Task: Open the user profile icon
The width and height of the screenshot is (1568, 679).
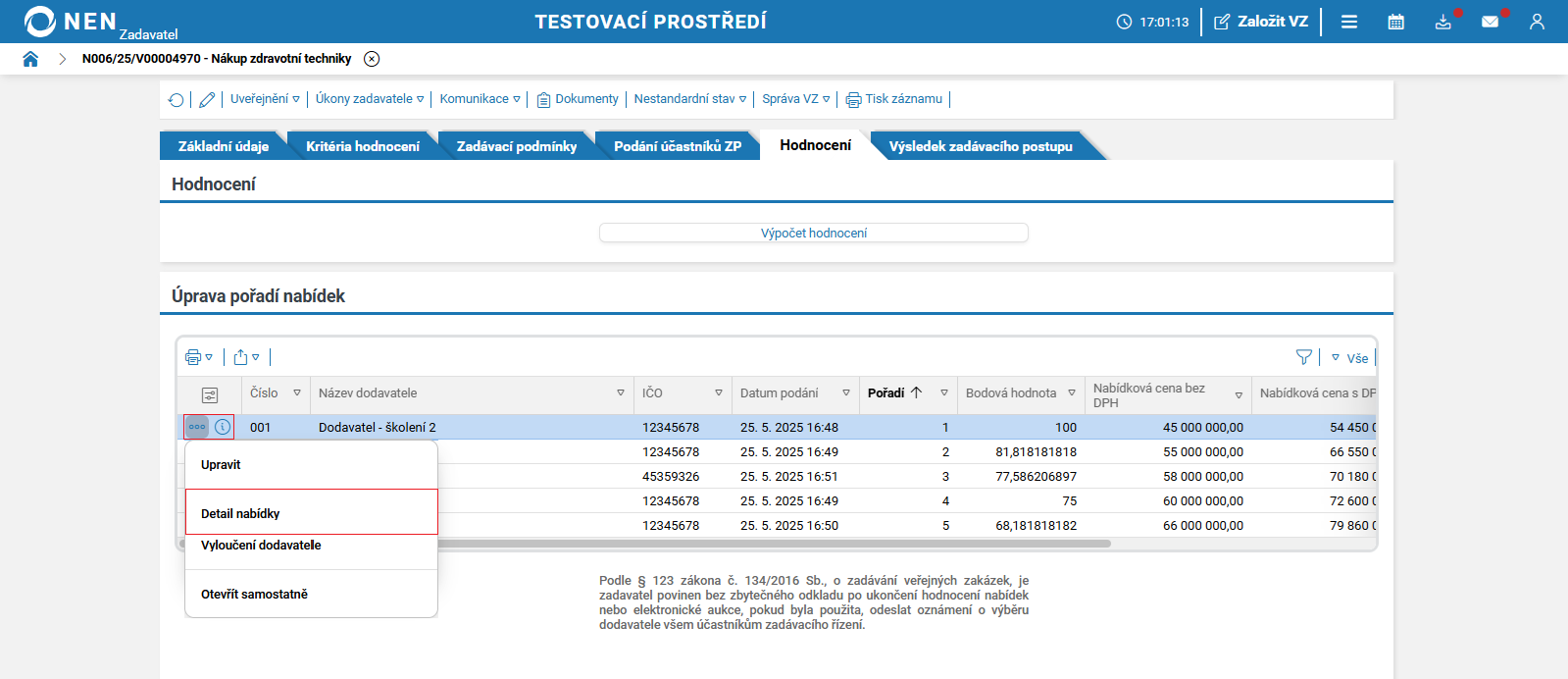Action: coord(1537,22)
